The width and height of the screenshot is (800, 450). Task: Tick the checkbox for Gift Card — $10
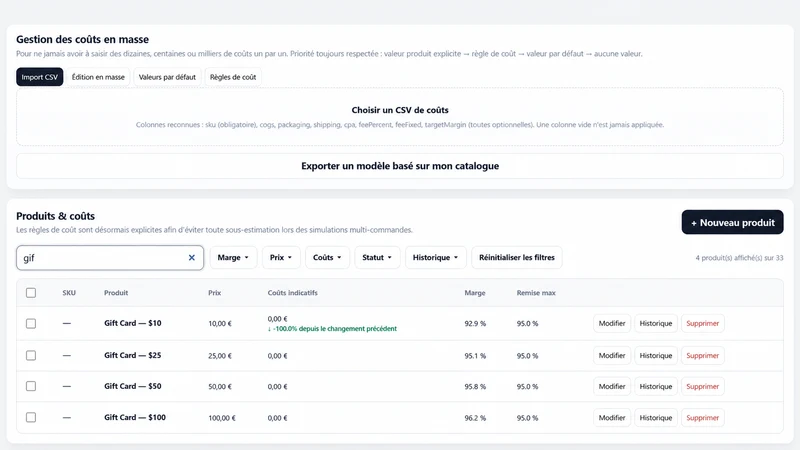click(x=31, y=323)
